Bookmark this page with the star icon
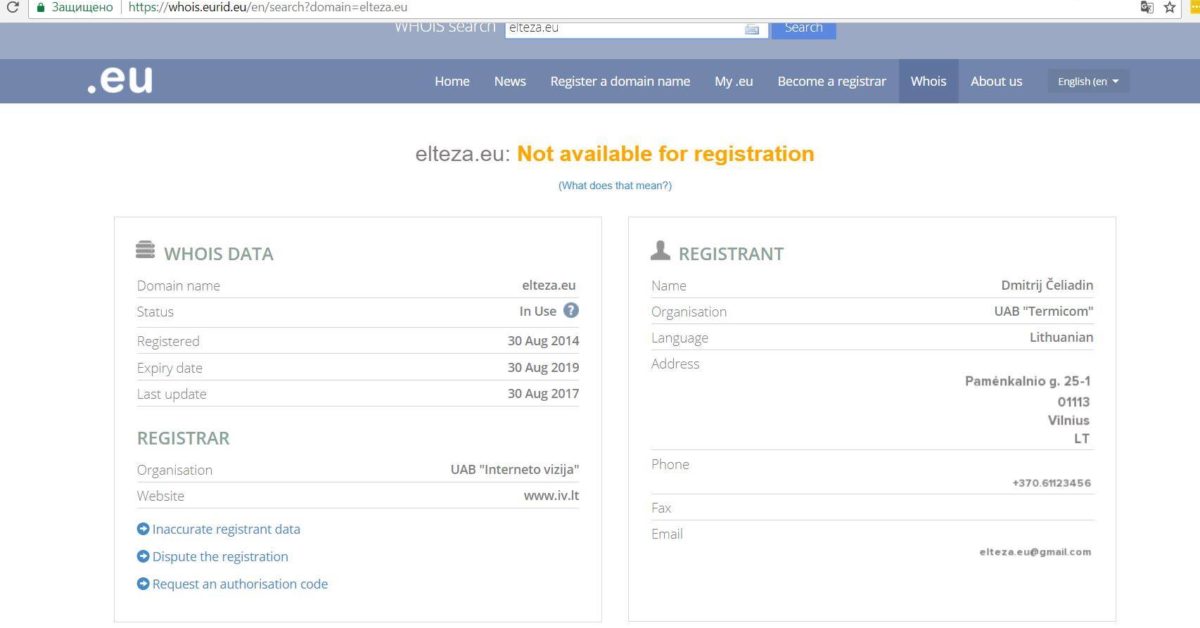This screenshot has height=628, width=1200. tap(1170, 7)
